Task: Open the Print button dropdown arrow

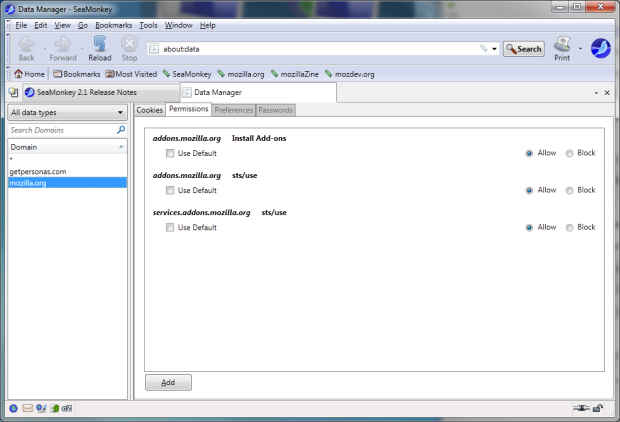Action: point(580,49)
